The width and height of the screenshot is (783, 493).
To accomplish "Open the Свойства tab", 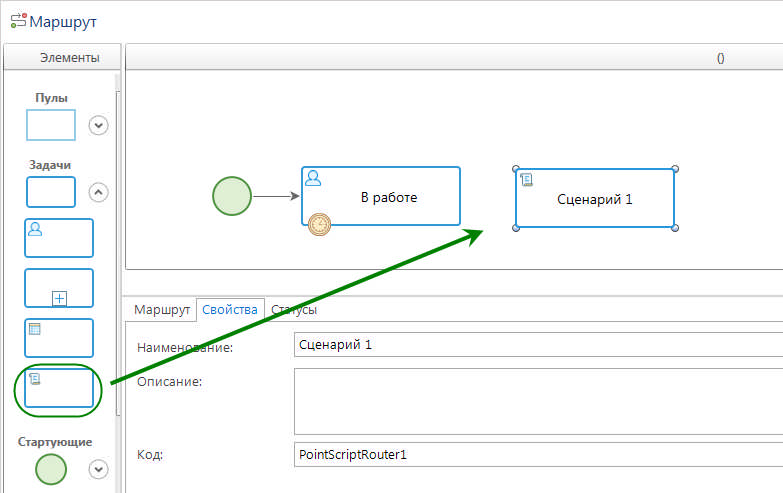I will coord(230,310).
